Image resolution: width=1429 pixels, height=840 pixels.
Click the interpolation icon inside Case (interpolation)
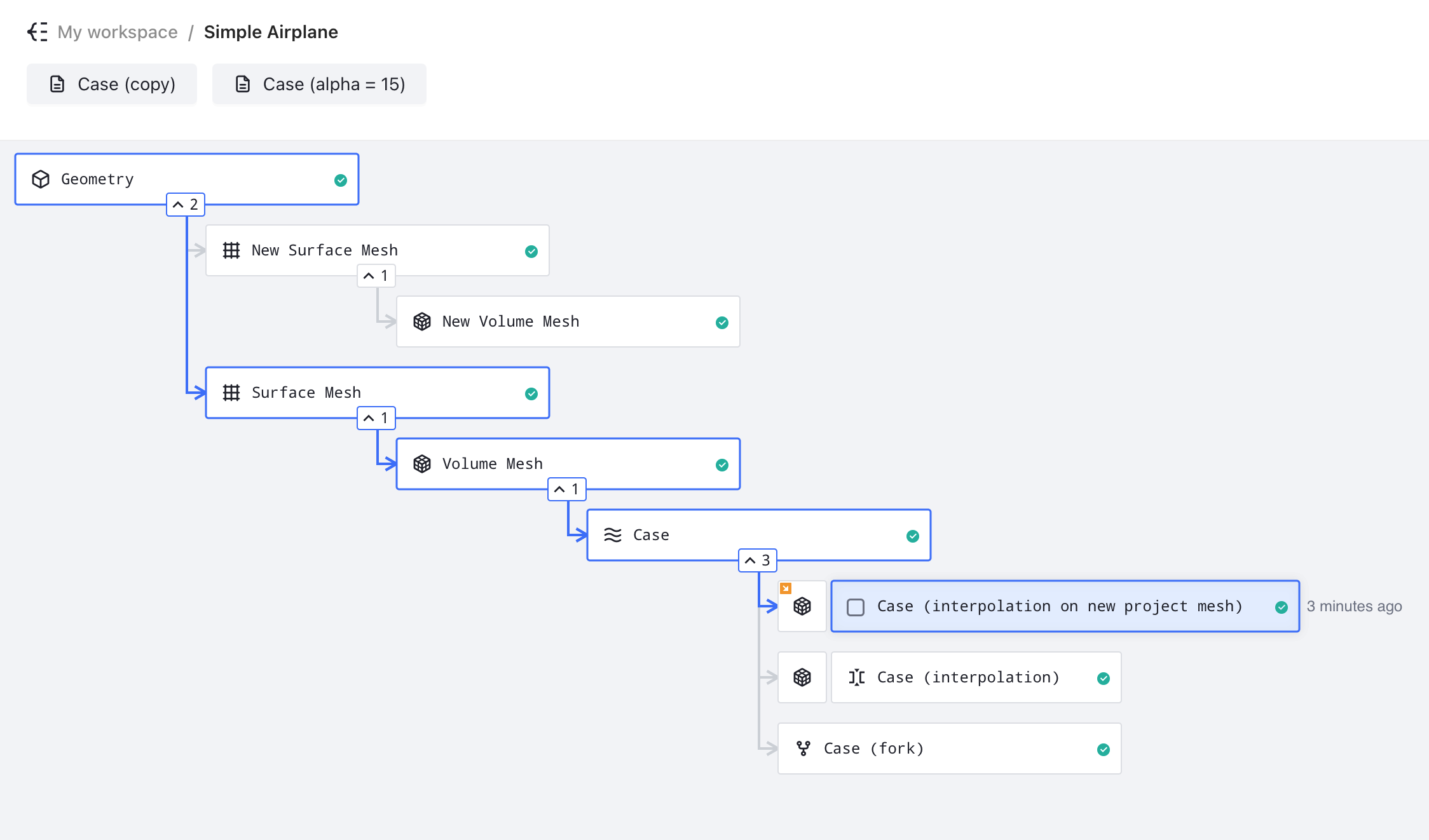click(857, 677)
